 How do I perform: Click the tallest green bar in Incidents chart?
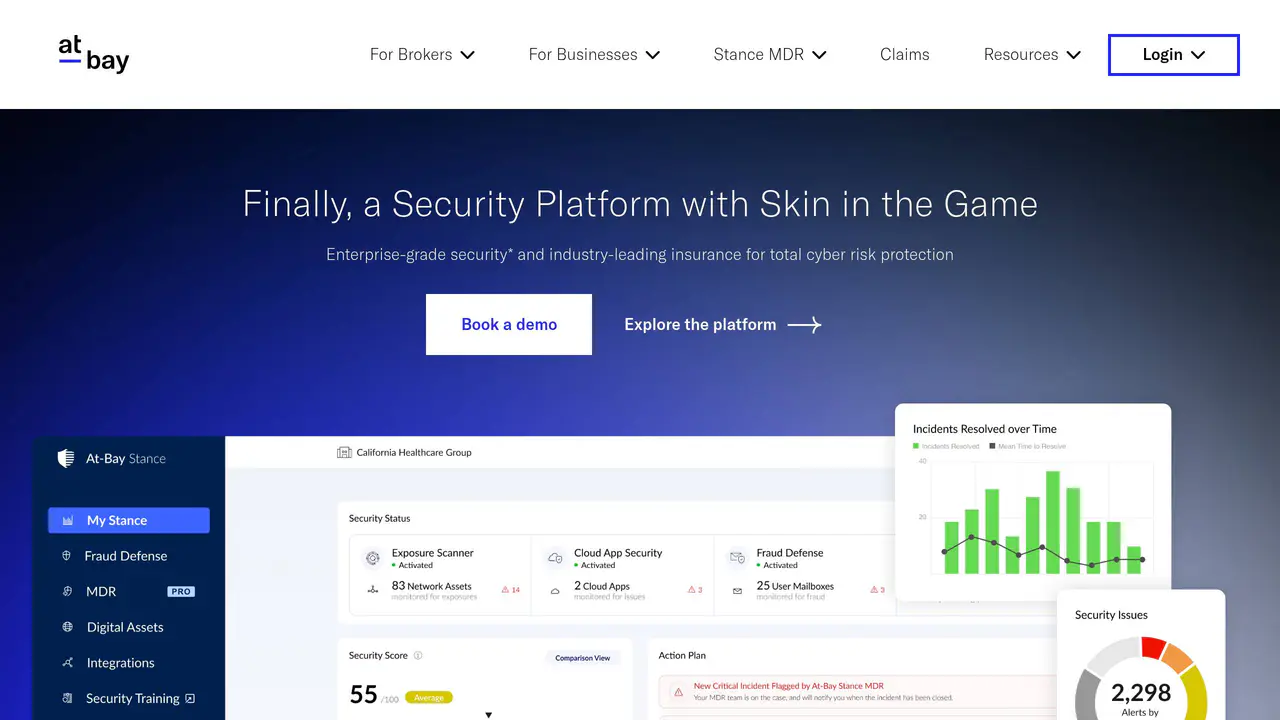[x=1053, y=522]
